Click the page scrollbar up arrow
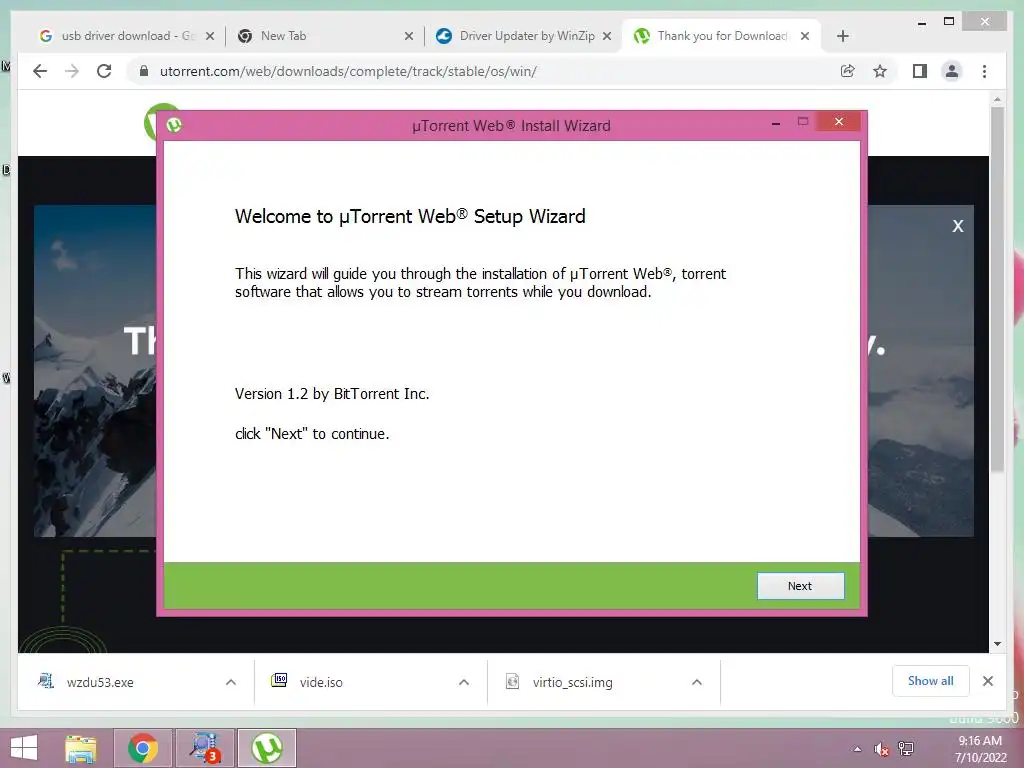Image resolution: width=1024 pixels, height=768 pixels. point(997,99)
